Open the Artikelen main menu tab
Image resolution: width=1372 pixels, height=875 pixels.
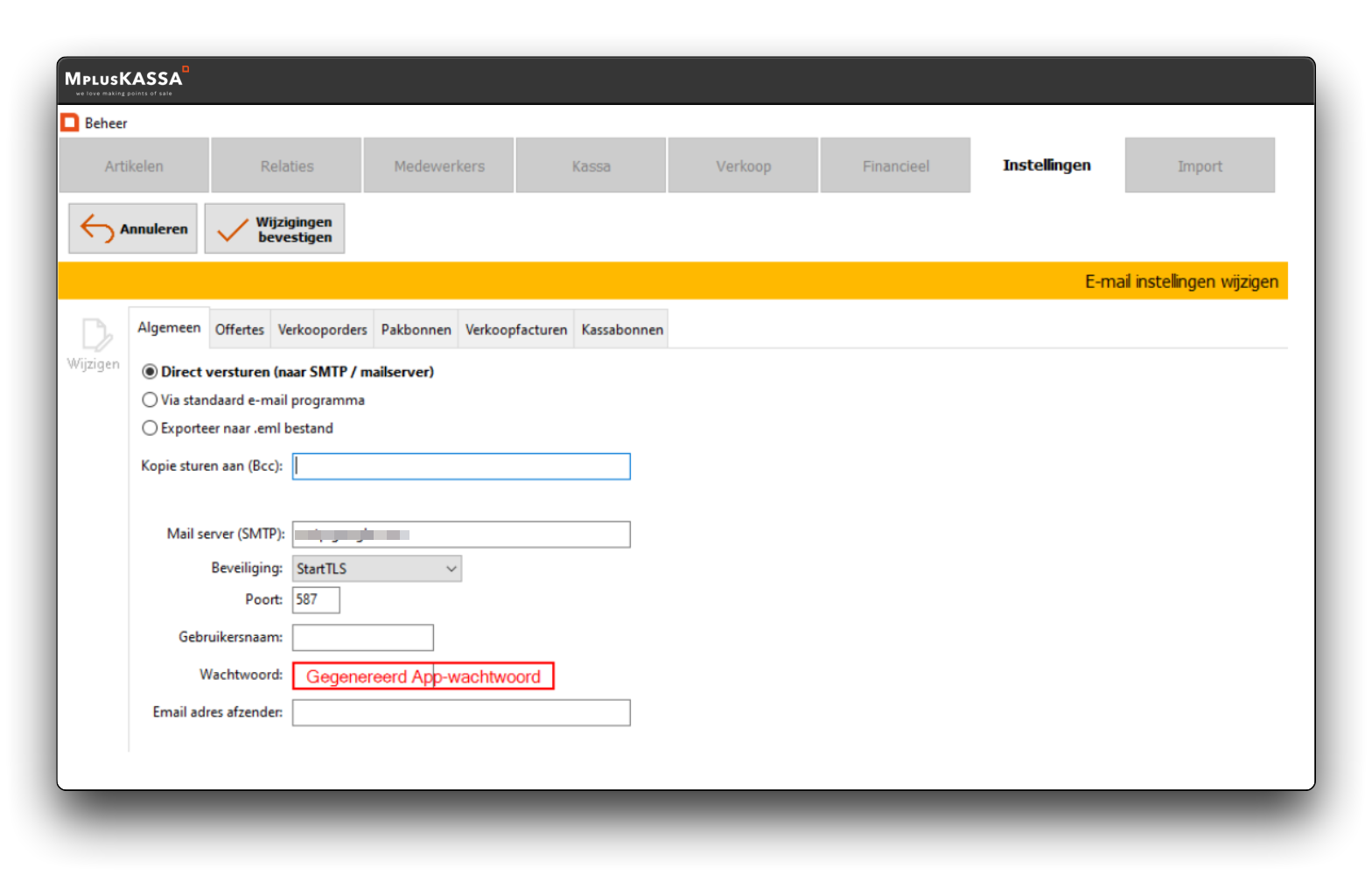(134, 166)
